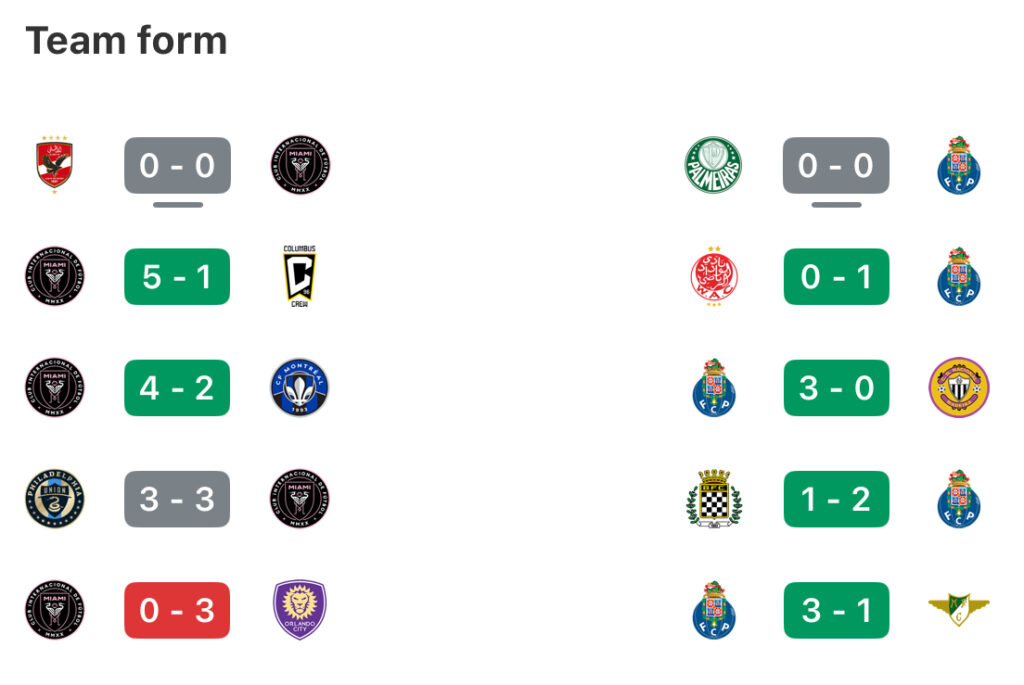Screen dimensions: 1024x685
Task: Click FC Porto crest beside 3 - 1
Action: (714, 610)
